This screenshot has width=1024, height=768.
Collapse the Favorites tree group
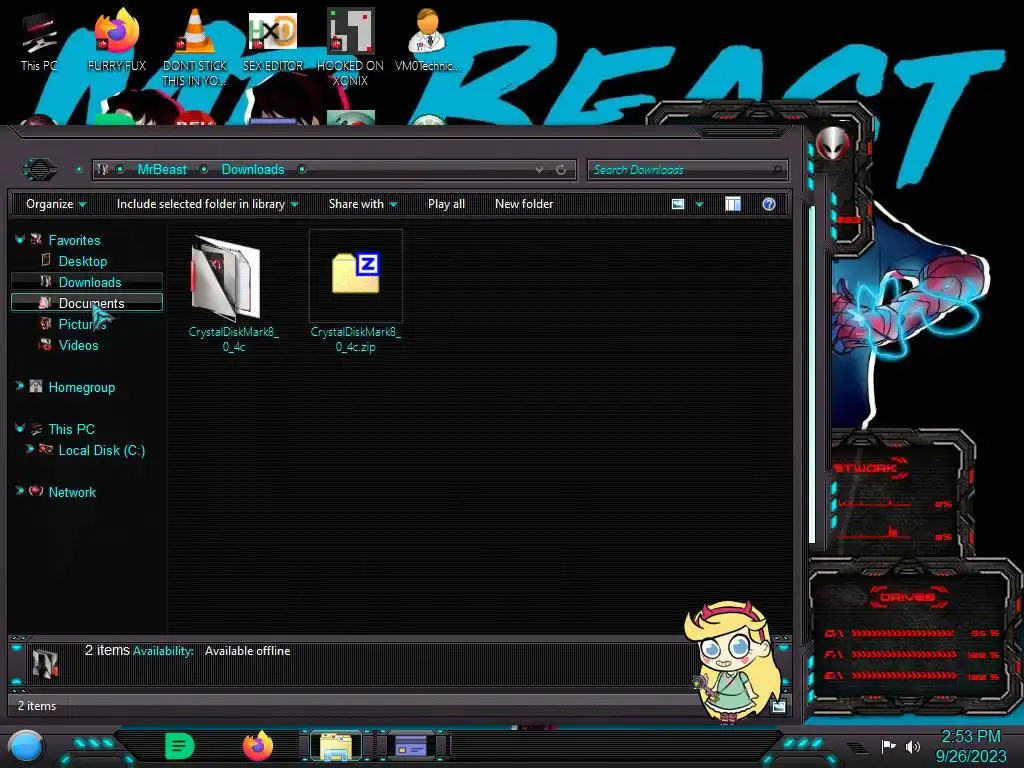coord(20,240)
